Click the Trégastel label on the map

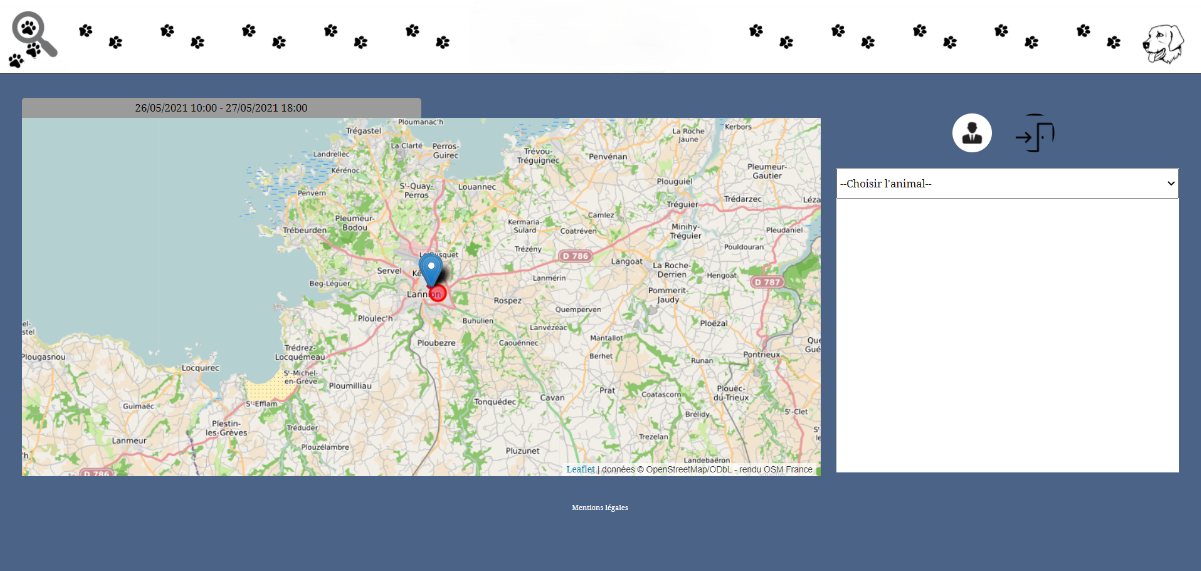pos(363,130)
